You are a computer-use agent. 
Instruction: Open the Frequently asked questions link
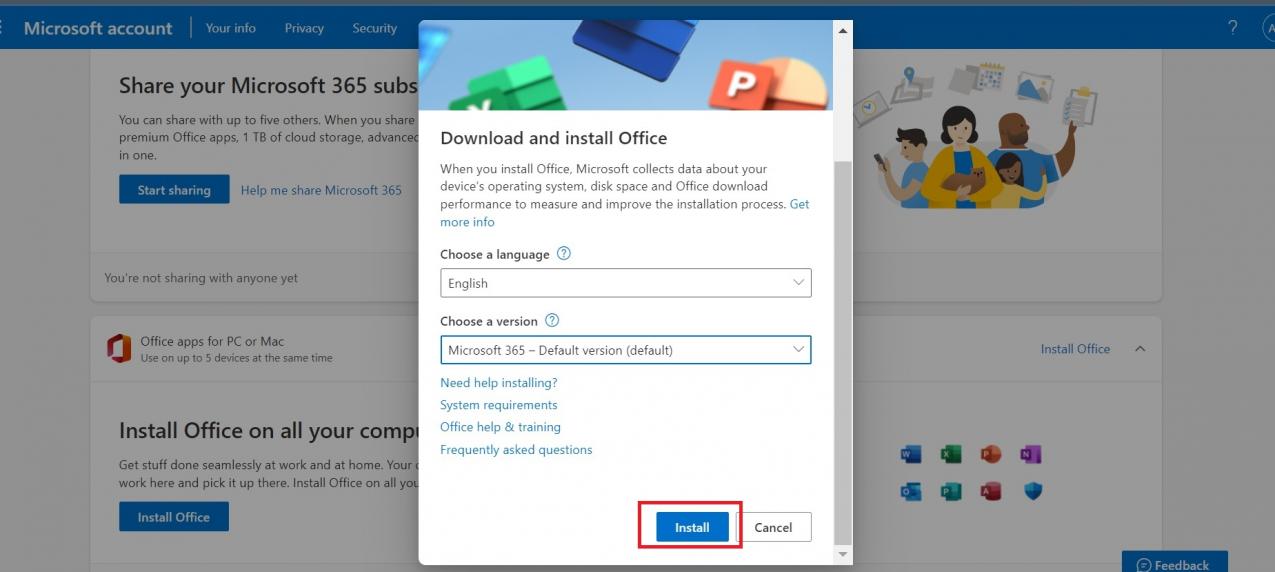(516, 450)
